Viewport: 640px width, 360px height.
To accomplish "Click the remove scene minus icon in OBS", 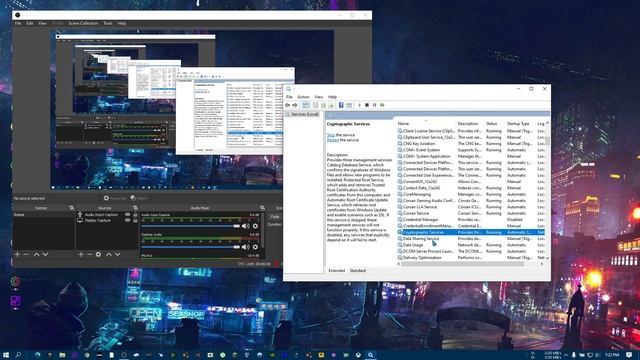I will 26,254.
